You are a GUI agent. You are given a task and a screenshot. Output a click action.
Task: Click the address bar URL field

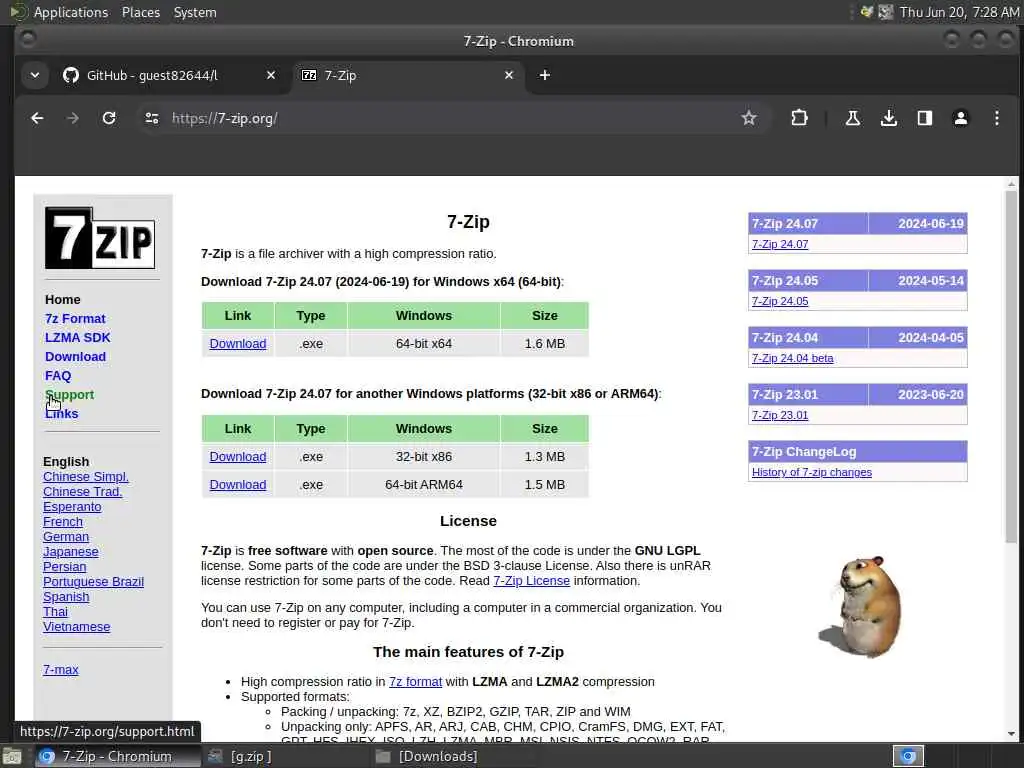[x=451, y=118]
